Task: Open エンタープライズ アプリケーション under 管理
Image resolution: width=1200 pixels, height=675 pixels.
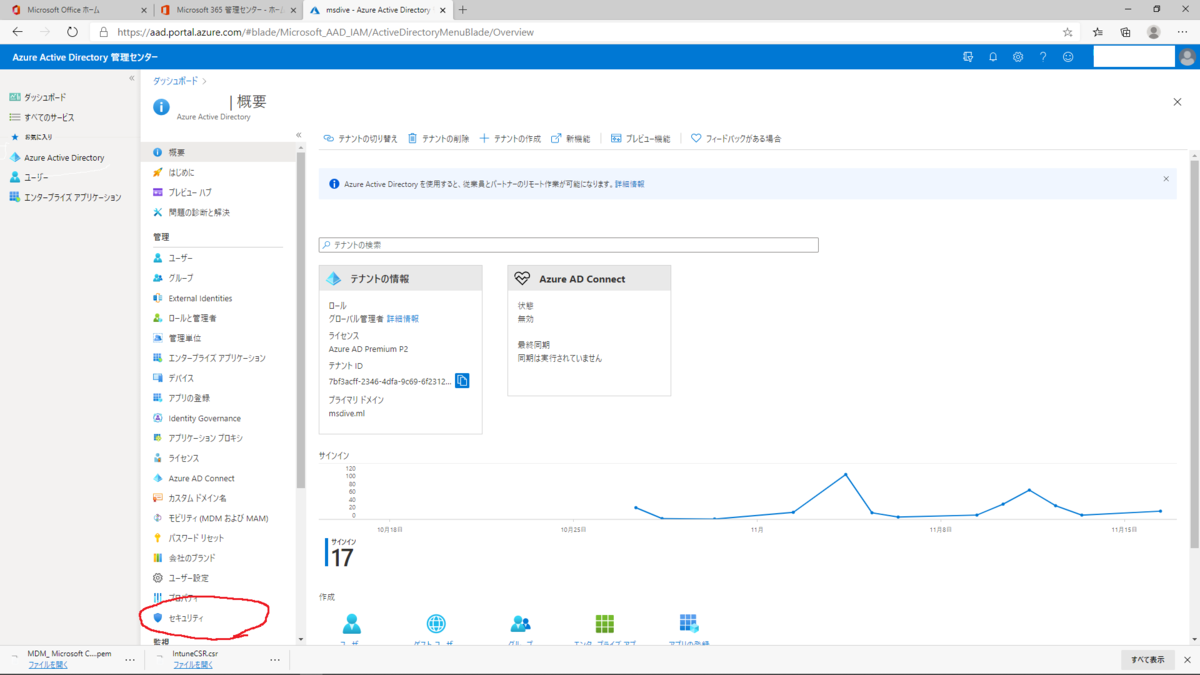Action: coord(219,358)
